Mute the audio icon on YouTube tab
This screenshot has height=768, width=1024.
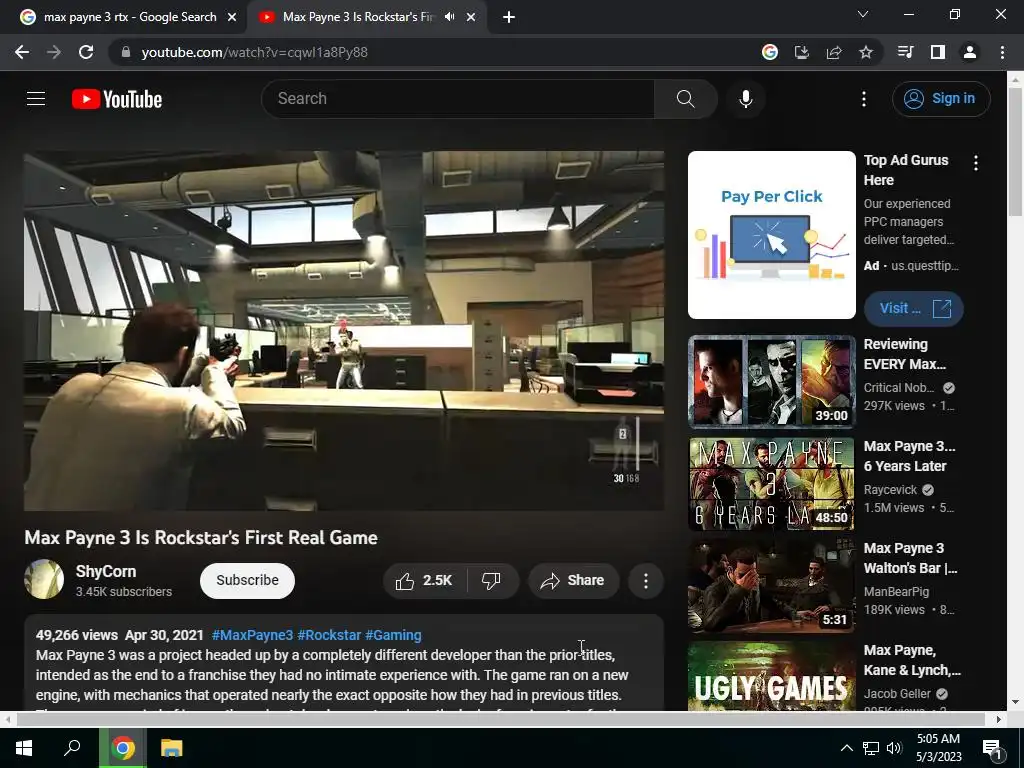pos(449,17)
